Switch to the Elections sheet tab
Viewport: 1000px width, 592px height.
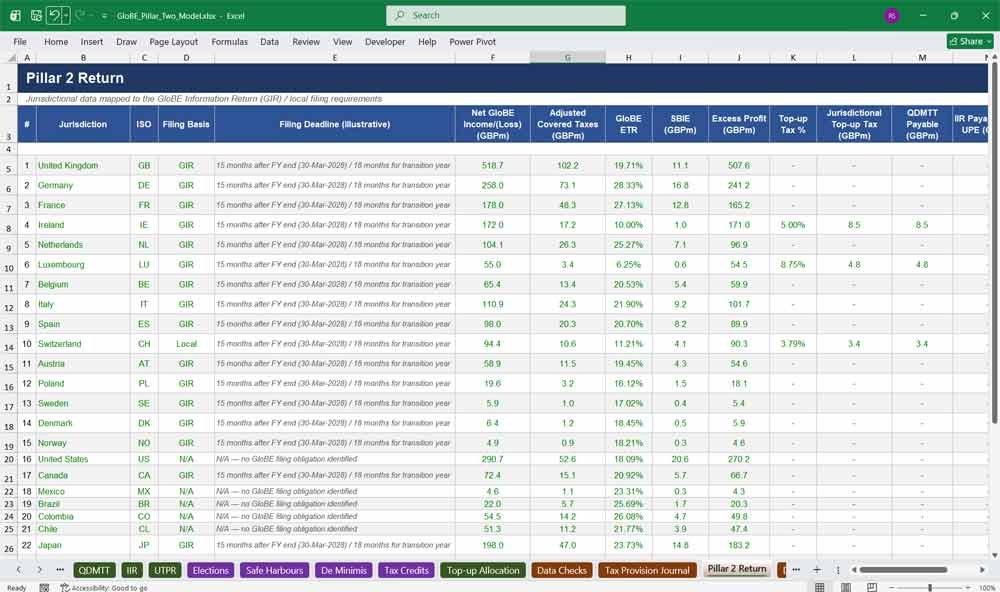(x=210, y=570)
